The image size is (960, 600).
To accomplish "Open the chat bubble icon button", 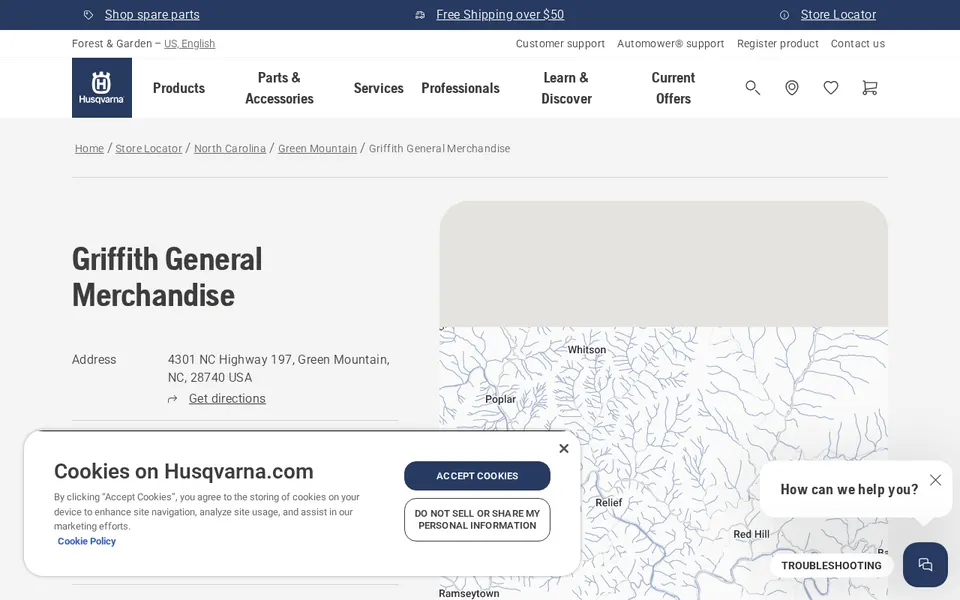I will 925,564.
